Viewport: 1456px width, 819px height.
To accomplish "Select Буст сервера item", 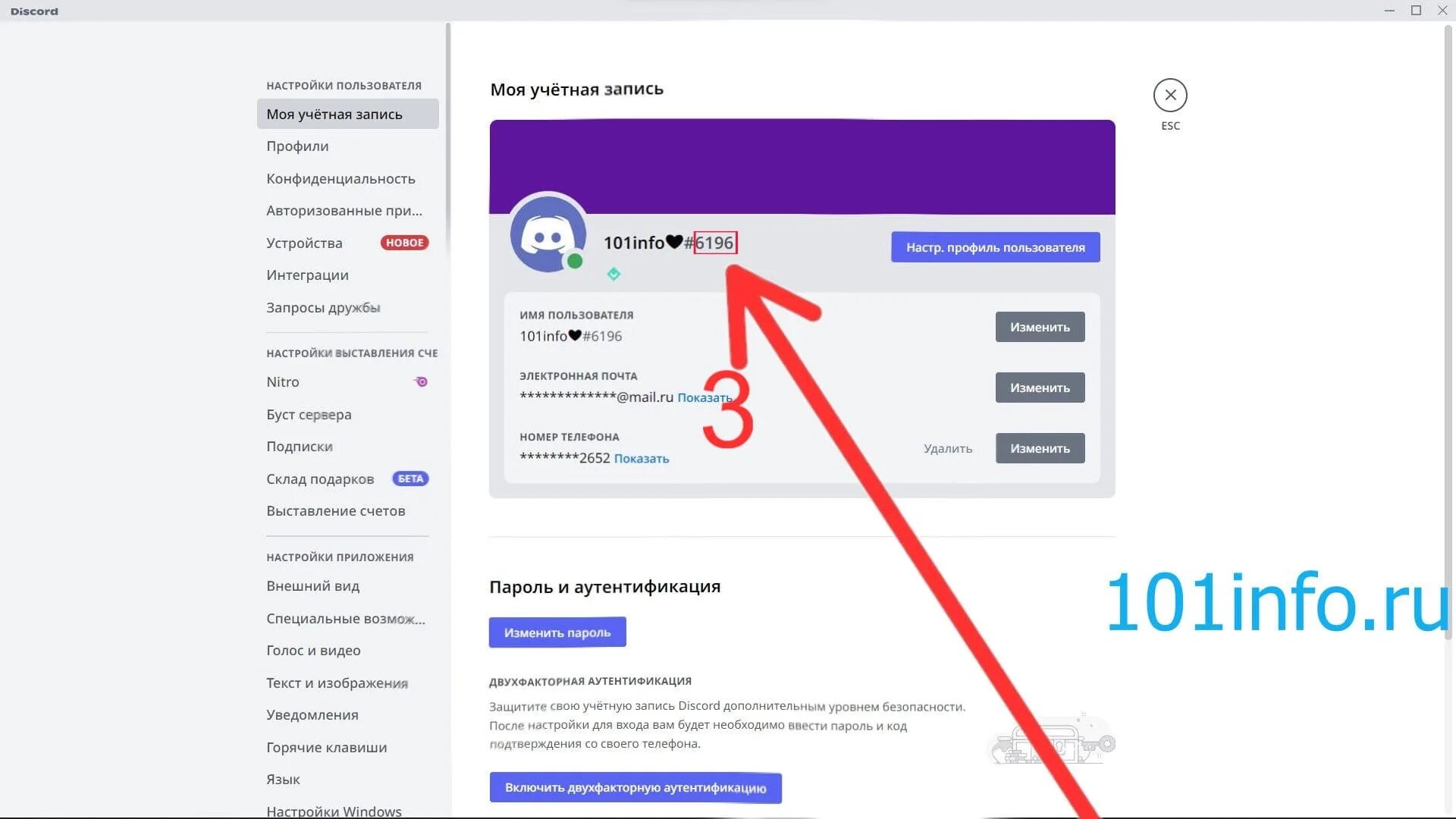I will pyautogui.click(x=347, y=414).
